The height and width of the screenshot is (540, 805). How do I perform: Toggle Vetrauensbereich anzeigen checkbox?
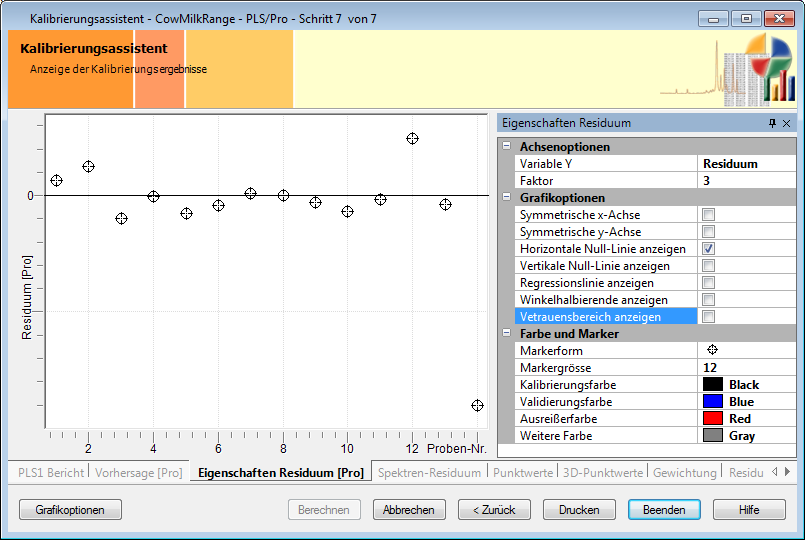click(x=708, y=317)
